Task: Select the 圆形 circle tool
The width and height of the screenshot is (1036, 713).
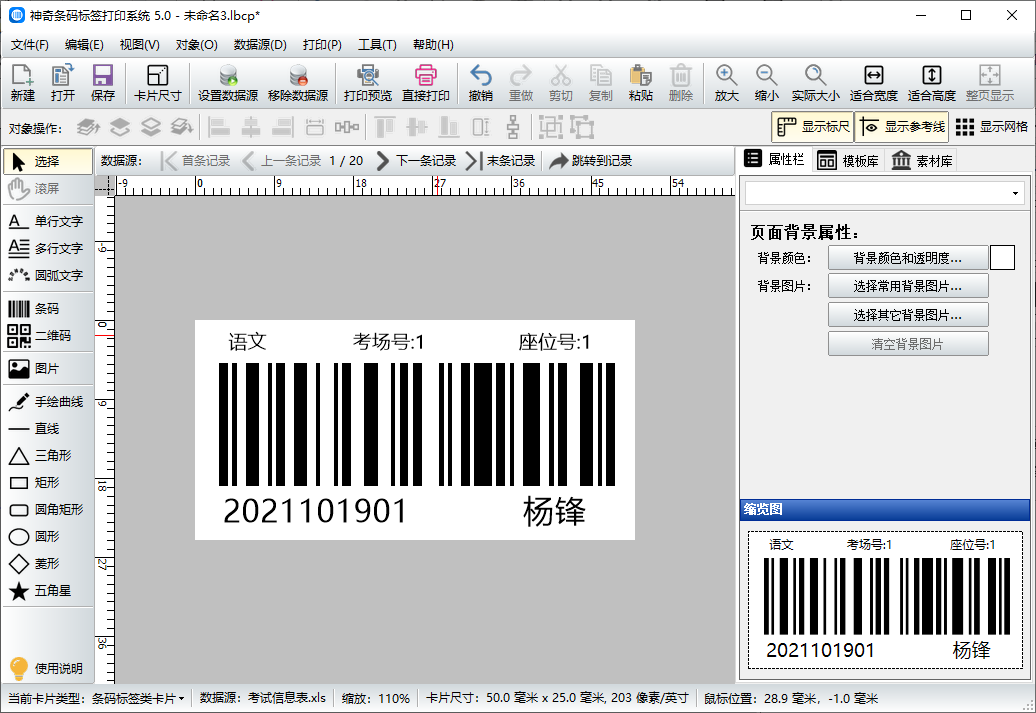Action: (x=48, y=537)
